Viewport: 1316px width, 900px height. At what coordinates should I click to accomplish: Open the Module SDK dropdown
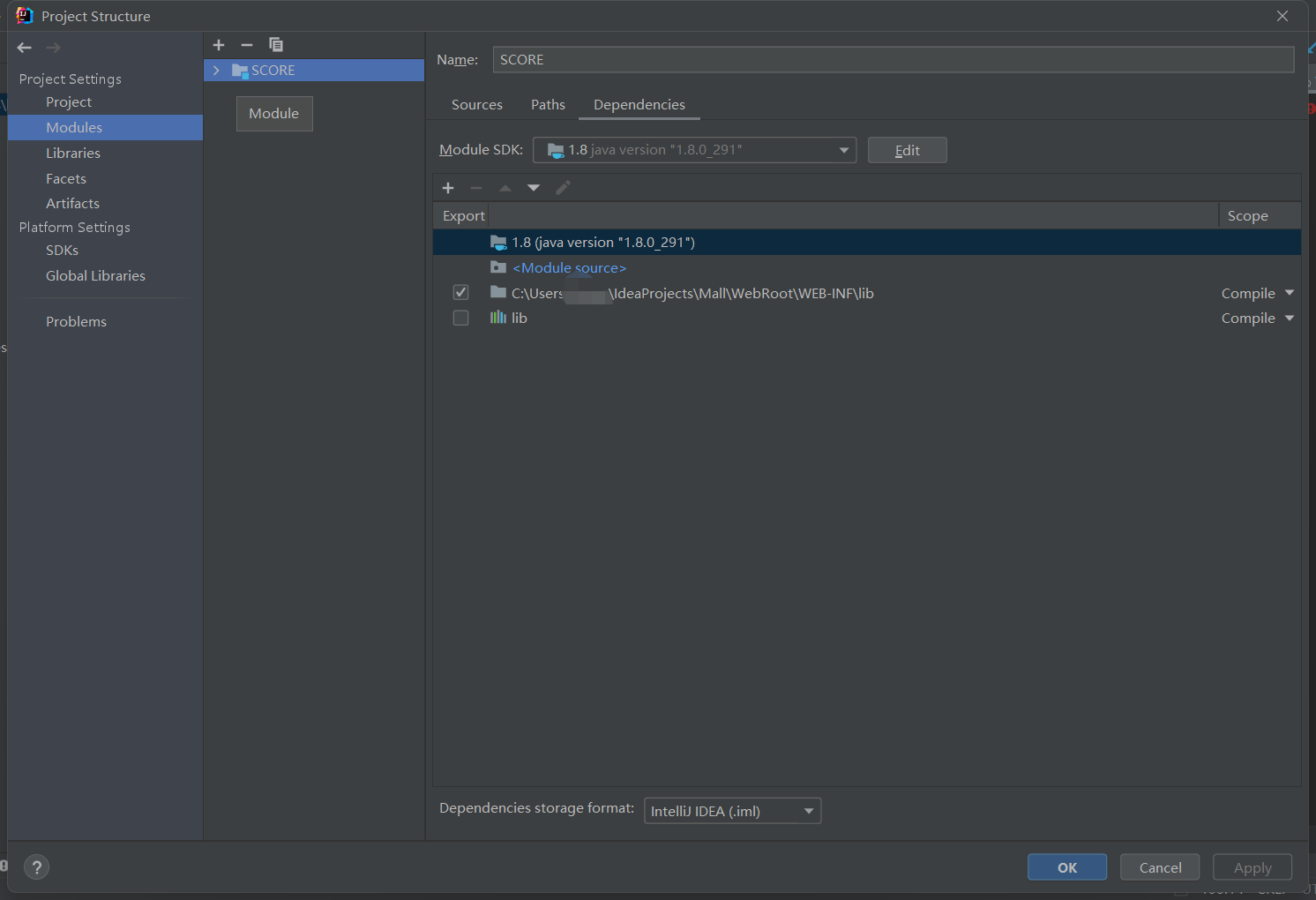coord(695,150)
